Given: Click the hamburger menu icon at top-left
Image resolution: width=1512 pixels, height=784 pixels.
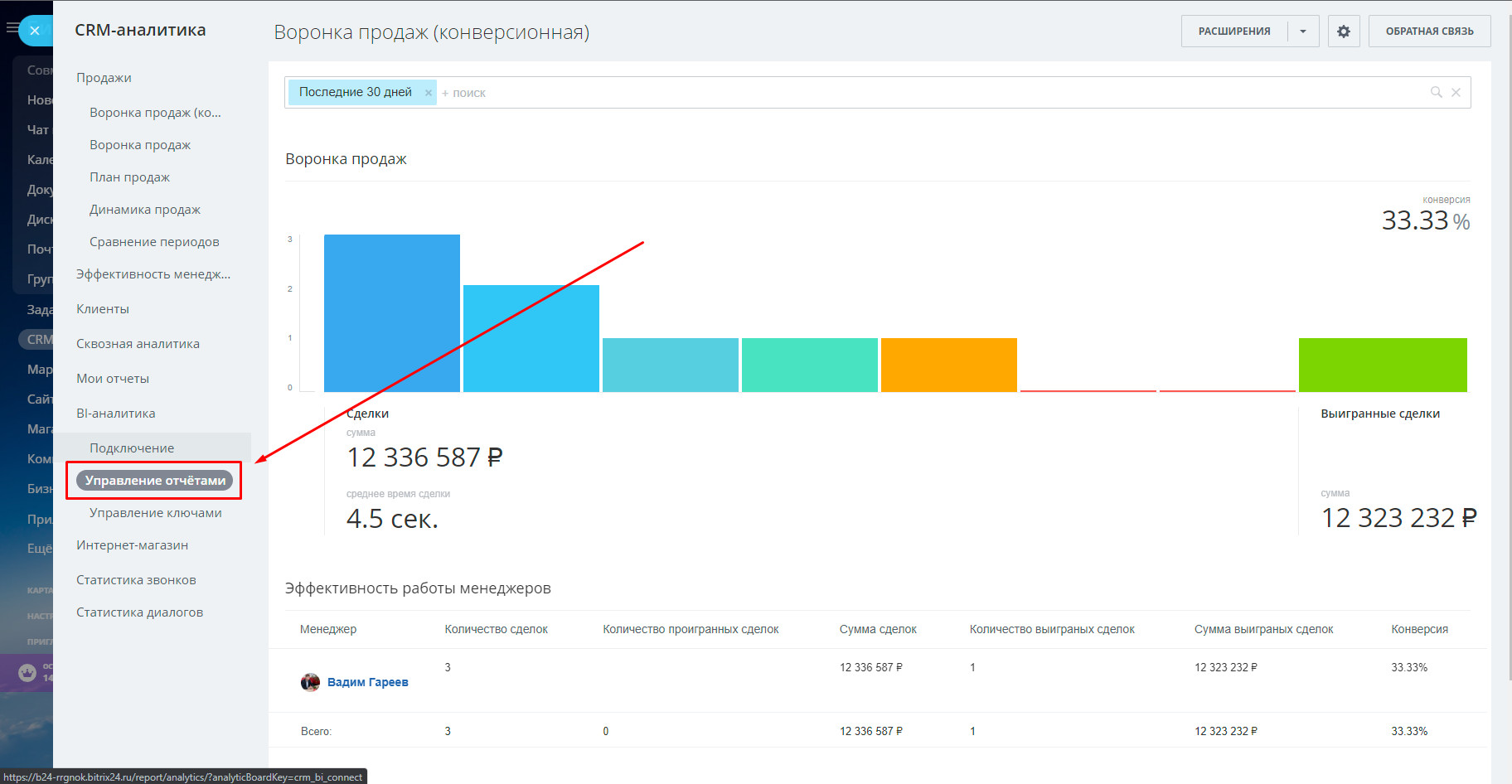Looking at the screenshot, I should [12, 28].
